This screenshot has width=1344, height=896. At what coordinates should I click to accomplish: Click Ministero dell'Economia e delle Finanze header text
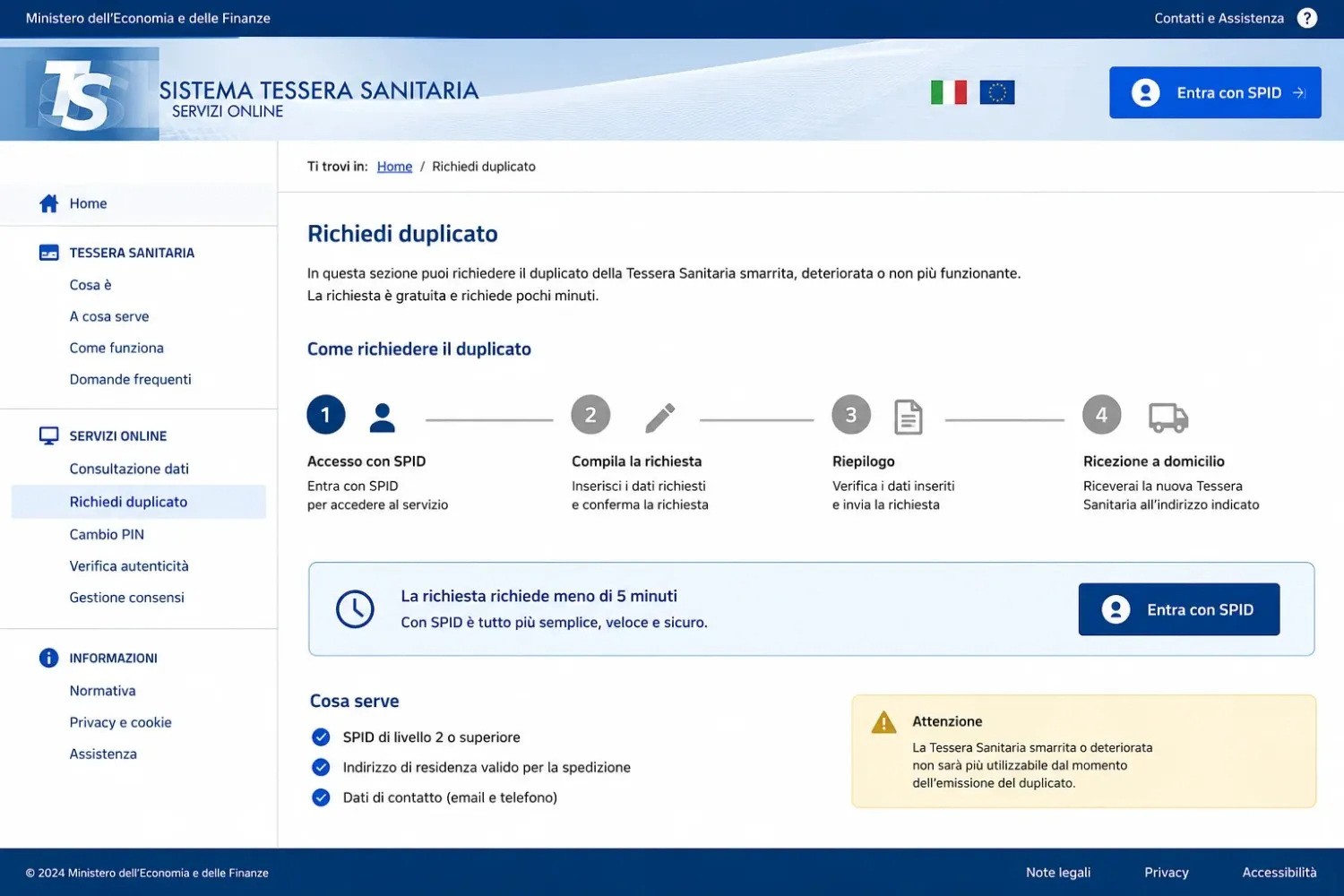(x=148, y=18)
